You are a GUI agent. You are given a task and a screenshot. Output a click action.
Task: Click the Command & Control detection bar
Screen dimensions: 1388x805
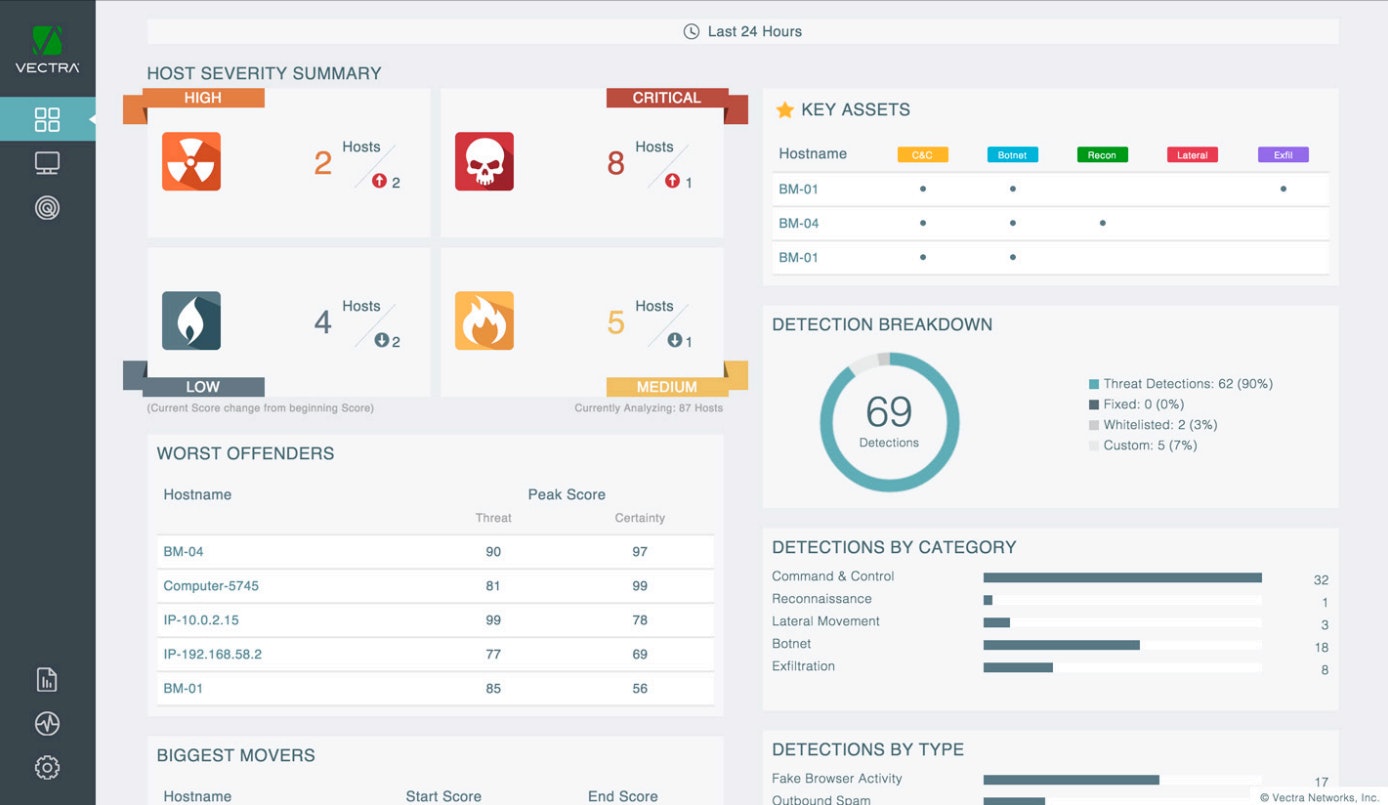click(x=1122, y=577)
